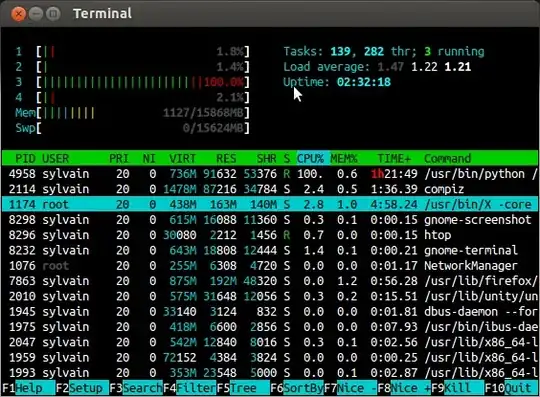Select the NetworkManager process row

coord(270,265)
